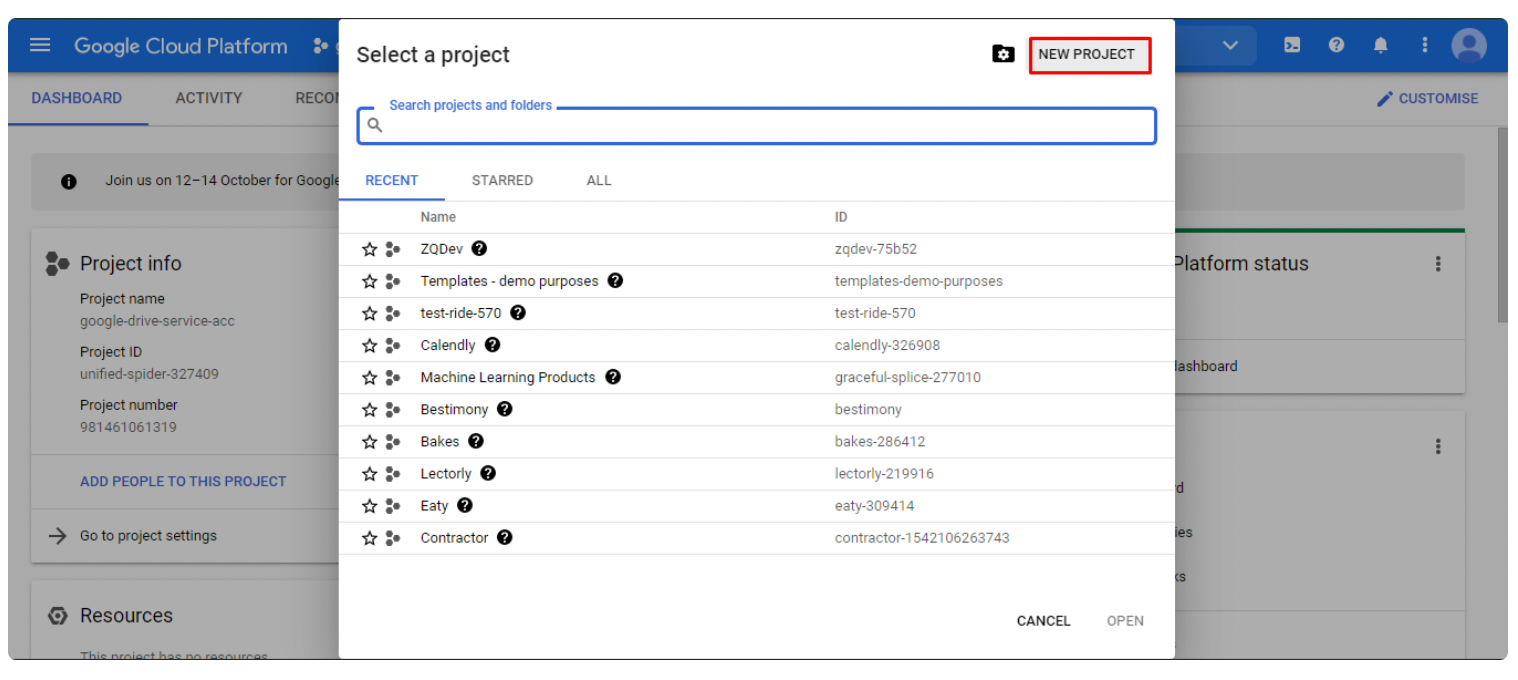Click help icon beside test-ride-570
The height and width of the screenshot is (680, 1518).
[x=518, y=312]
